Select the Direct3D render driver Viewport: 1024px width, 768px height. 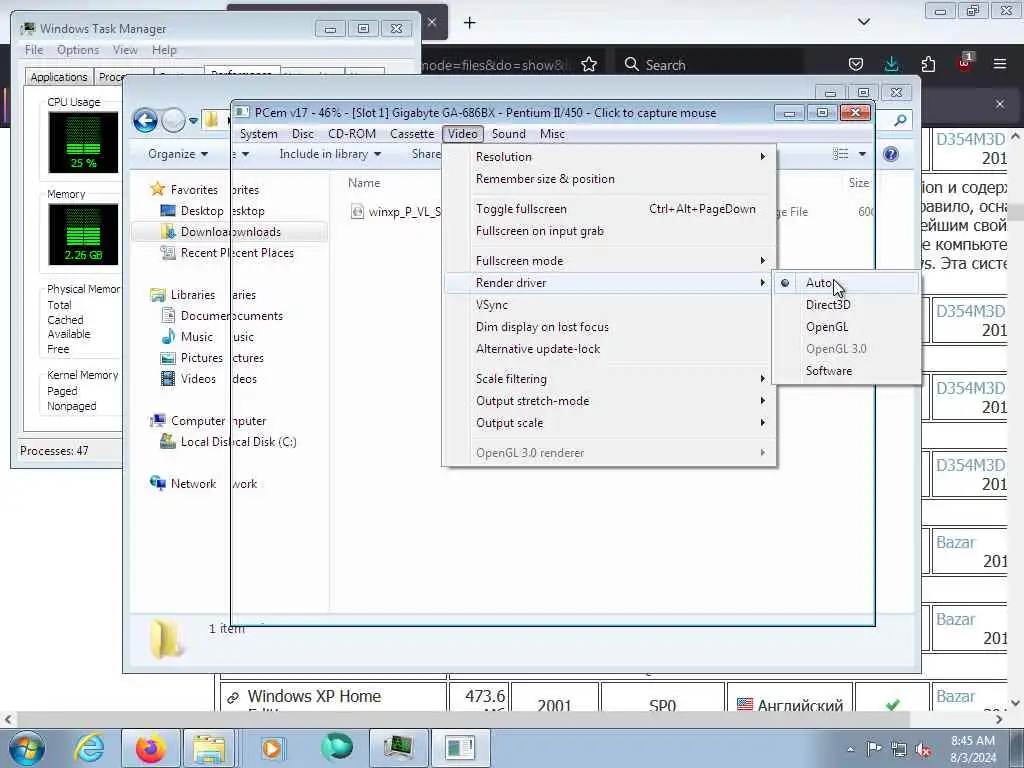pyautogui.click(x=846, y=305)
